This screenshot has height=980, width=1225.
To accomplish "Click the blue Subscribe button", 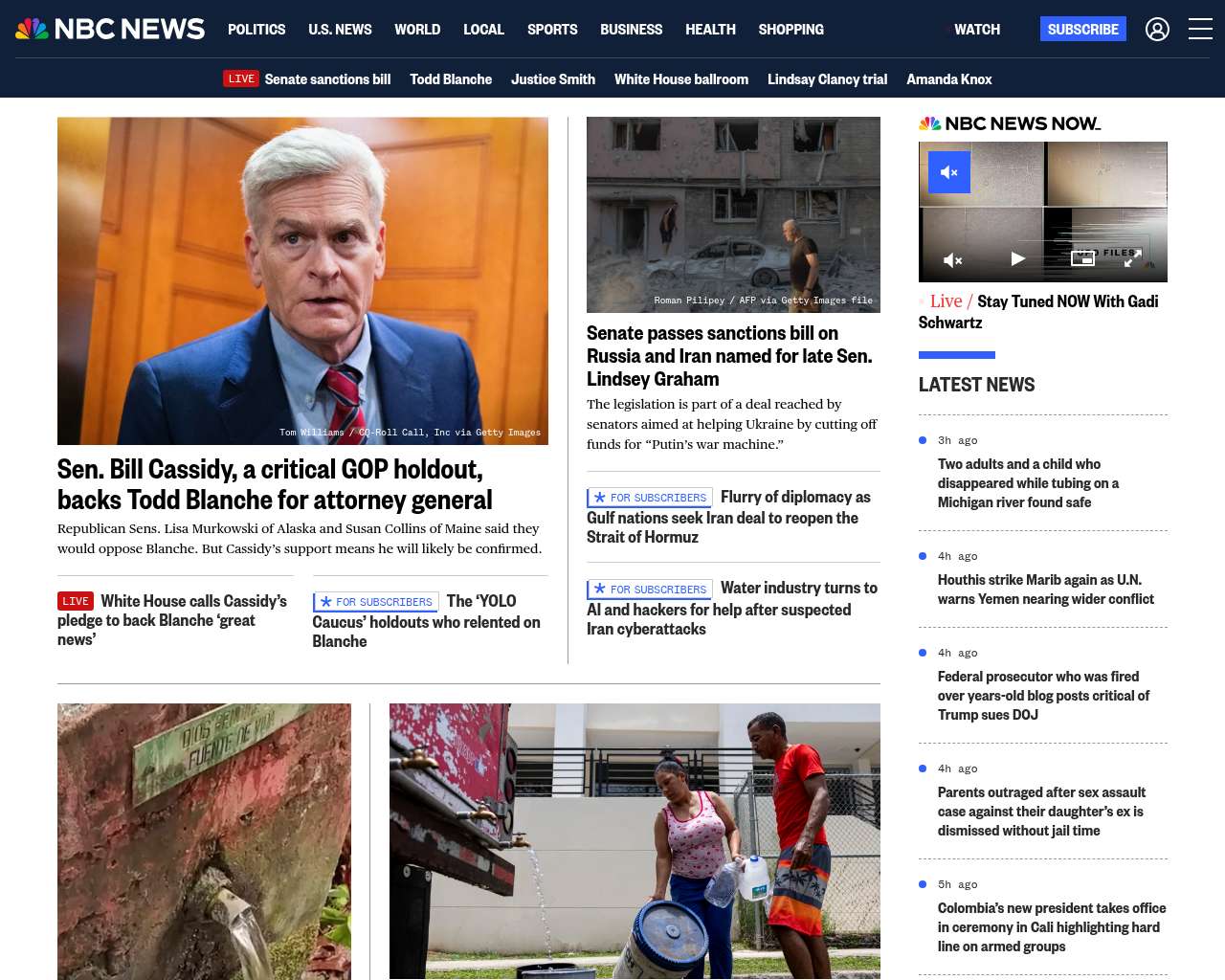I will (x=1082, y=29).
